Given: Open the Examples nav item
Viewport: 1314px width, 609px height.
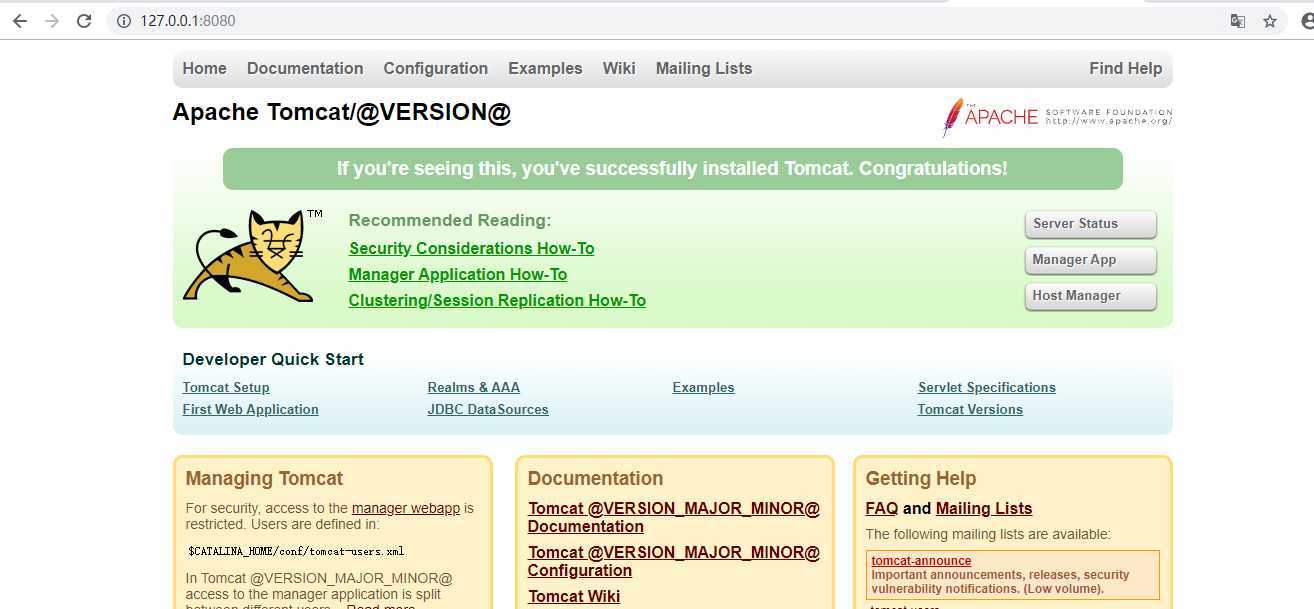Looking at the screenshot, I should tap(545, 68).
